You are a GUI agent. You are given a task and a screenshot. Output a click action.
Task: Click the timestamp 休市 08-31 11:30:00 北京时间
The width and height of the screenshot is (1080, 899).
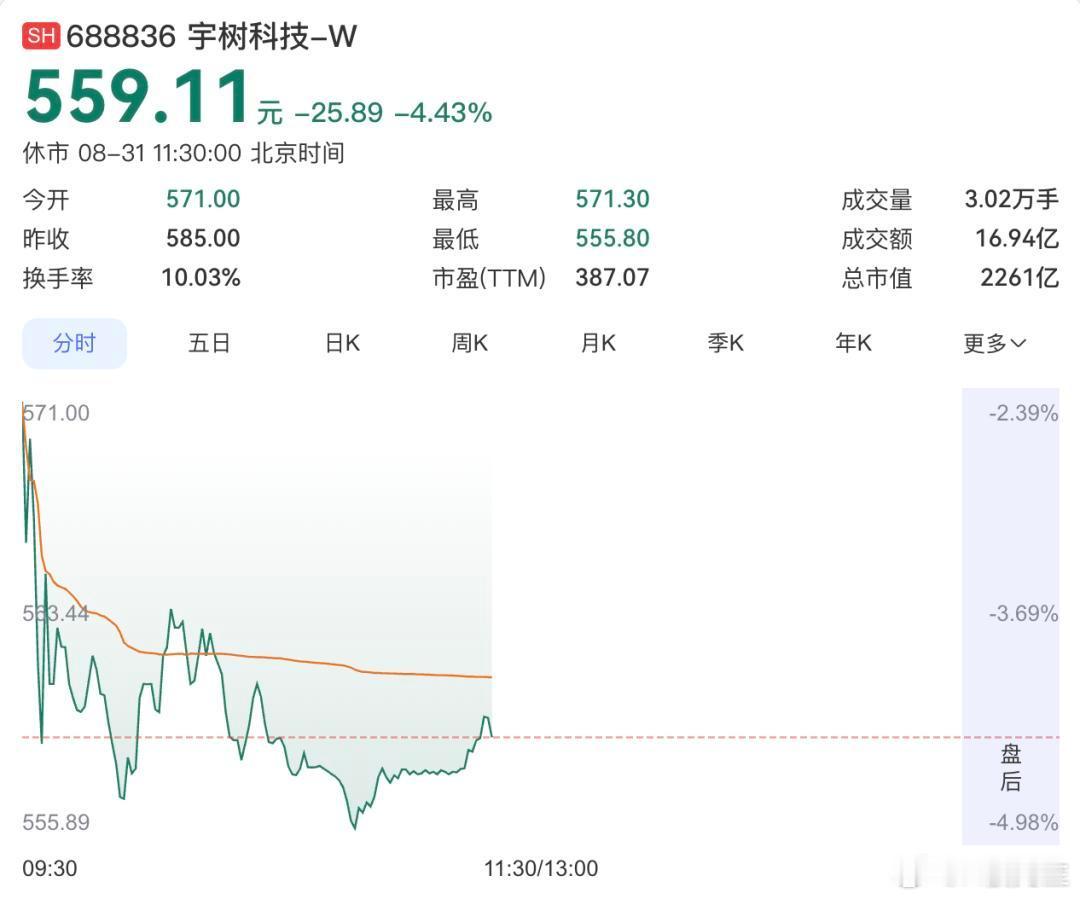(183, 153)
